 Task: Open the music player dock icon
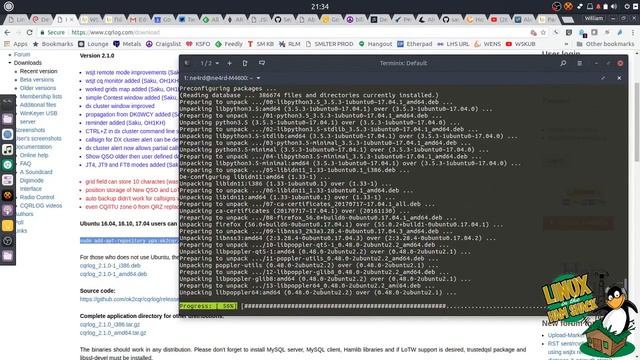(7, 149)
